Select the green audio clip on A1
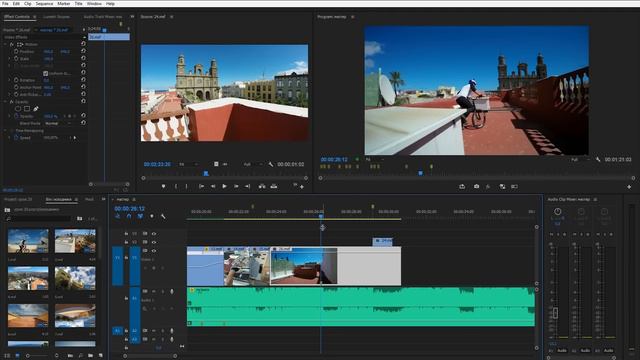The image size is (640, 360). [361, 307]
